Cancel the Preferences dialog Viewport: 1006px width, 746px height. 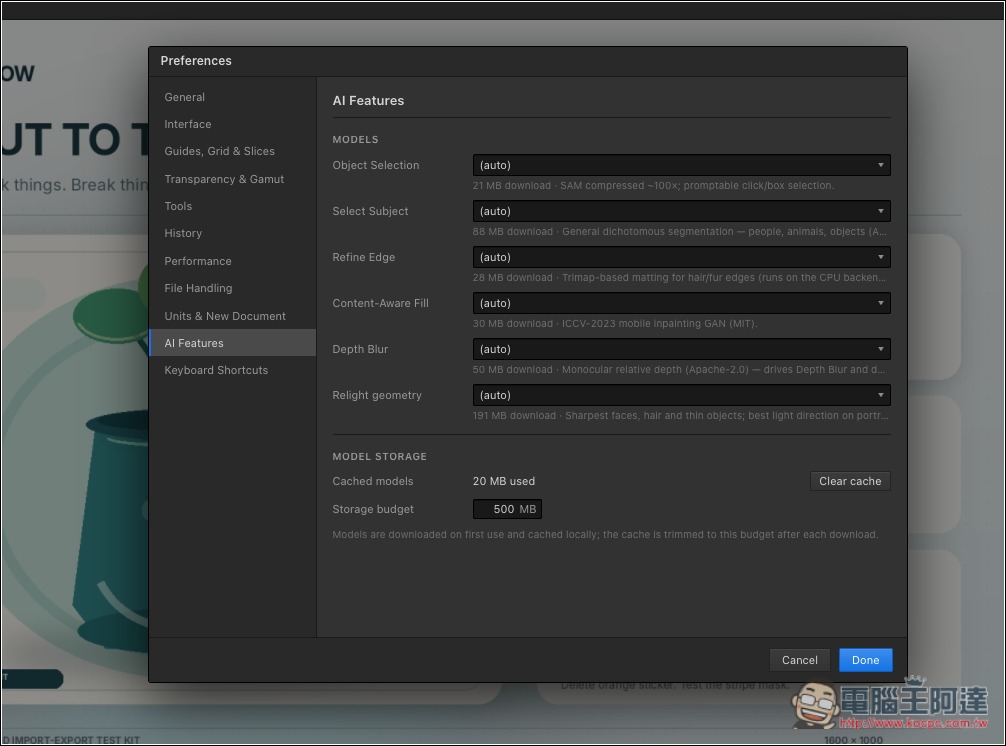pos(799,660)
